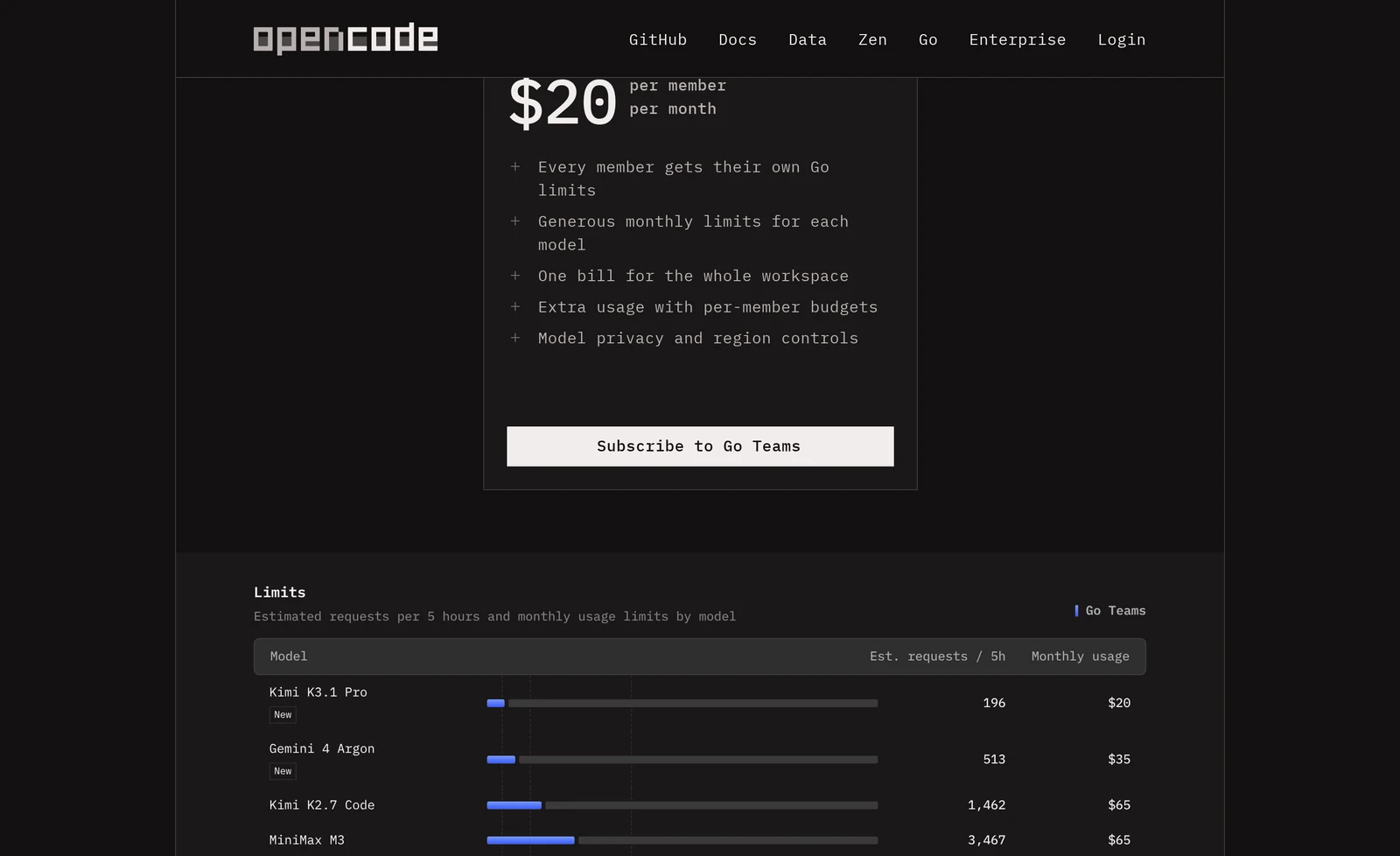
Task: Click the Kimi K3.1 Pro usage bar
Action: click(x=682, y=703)
